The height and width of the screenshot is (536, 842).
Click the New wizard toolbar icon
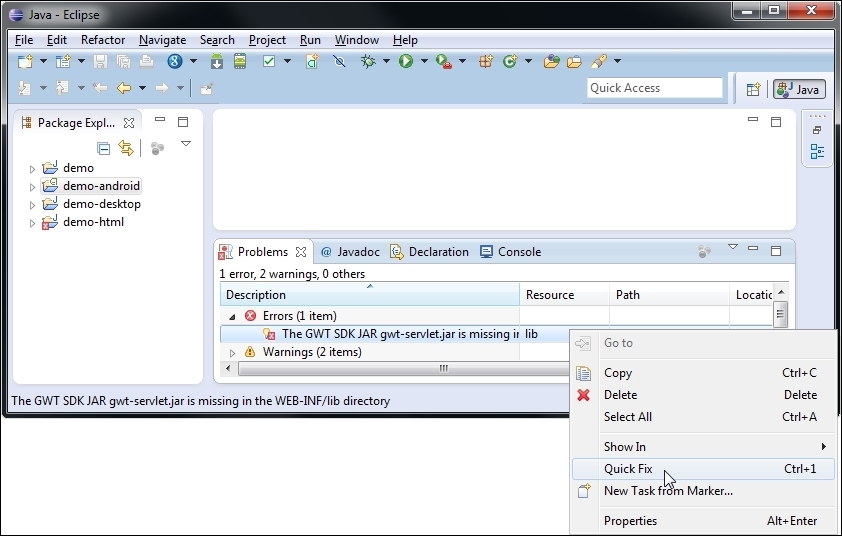[25, 62]
